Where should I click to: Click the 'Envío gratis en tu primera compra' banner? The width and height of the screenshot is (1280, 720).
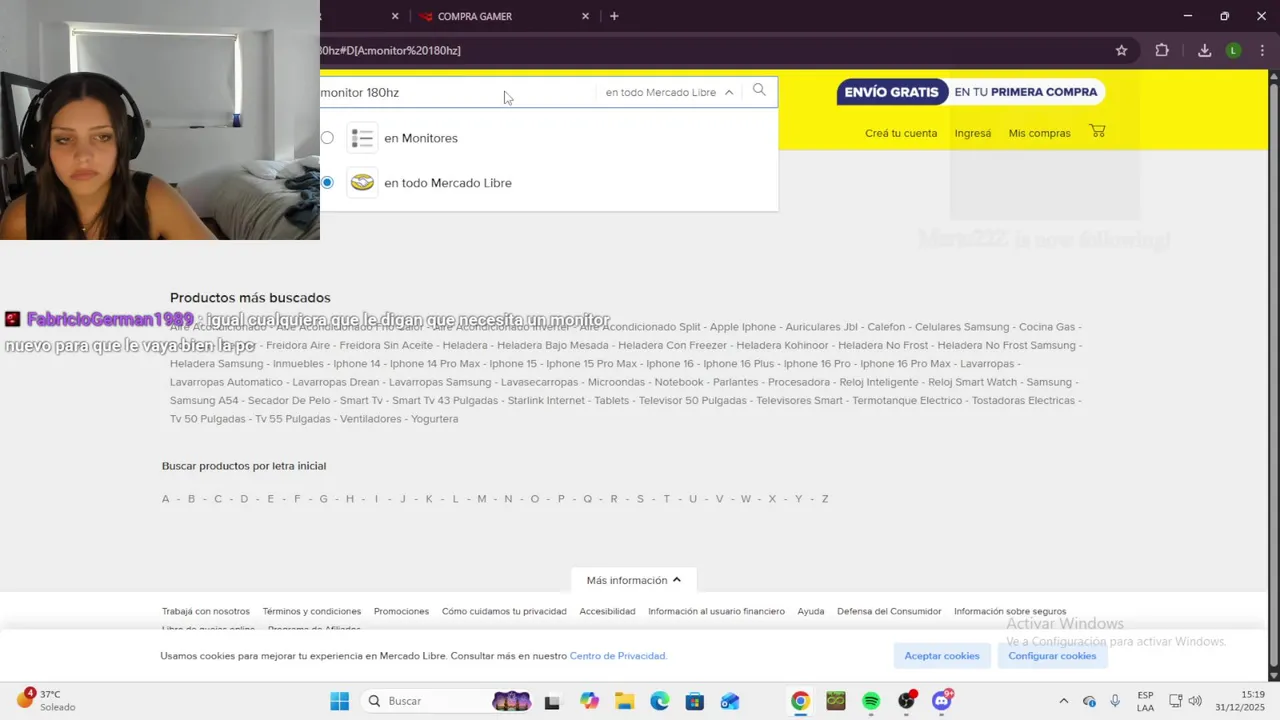pos(971,92)
